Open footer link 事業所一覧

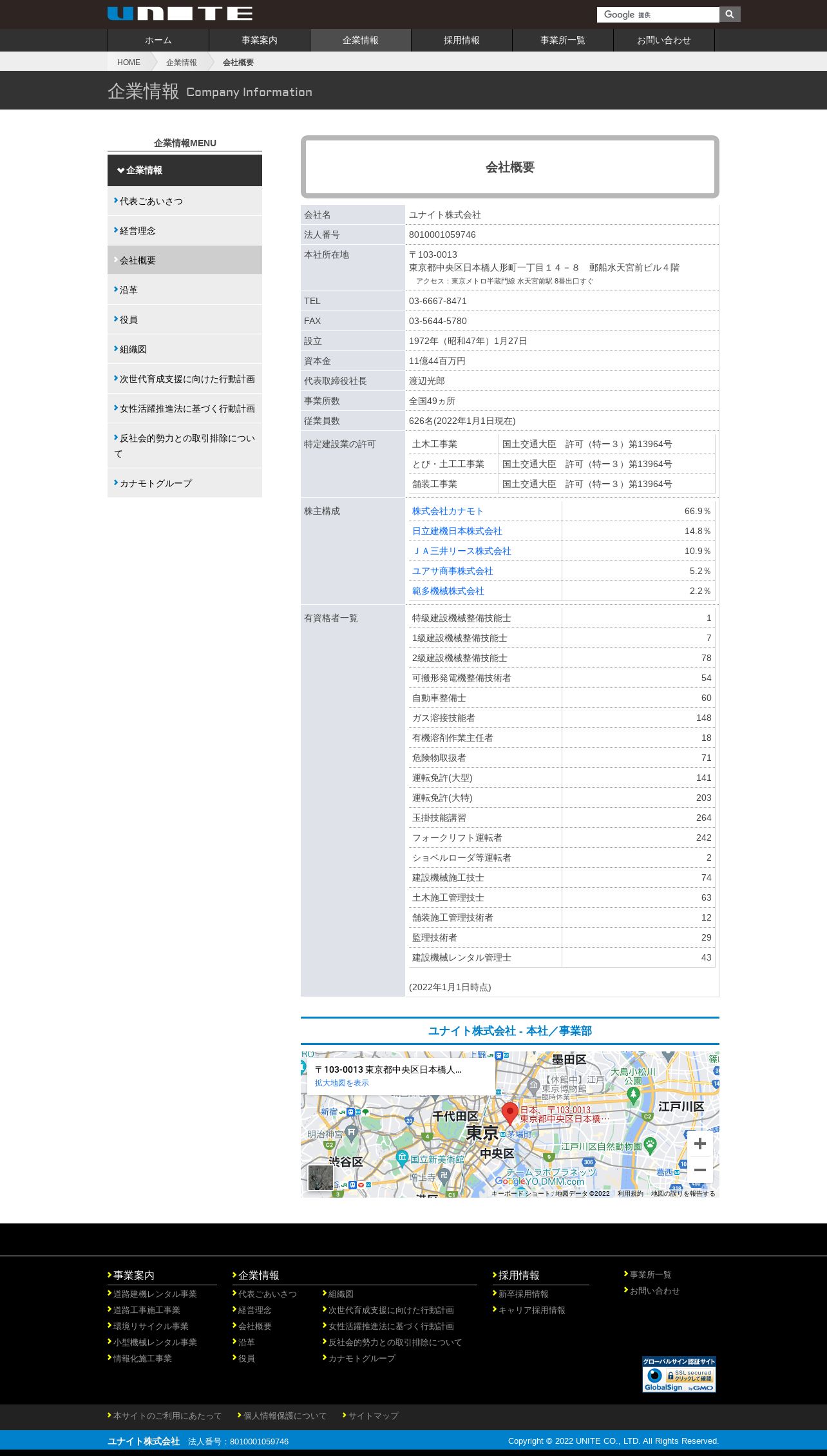[x=651, y=1274]
